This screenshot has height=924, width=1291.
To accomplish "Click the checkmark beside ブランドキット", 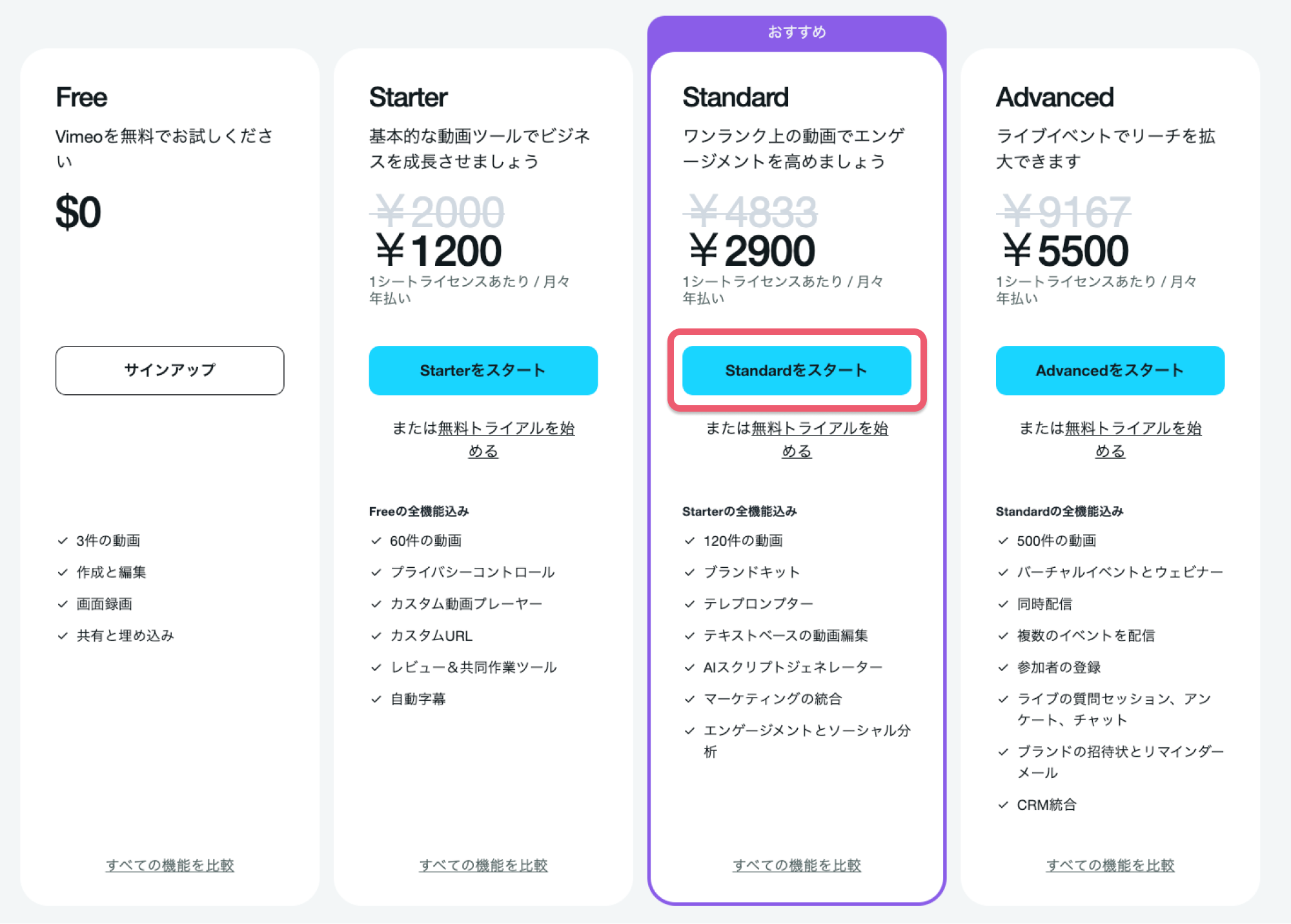I will pyautogui.click(x=689, y=572).
